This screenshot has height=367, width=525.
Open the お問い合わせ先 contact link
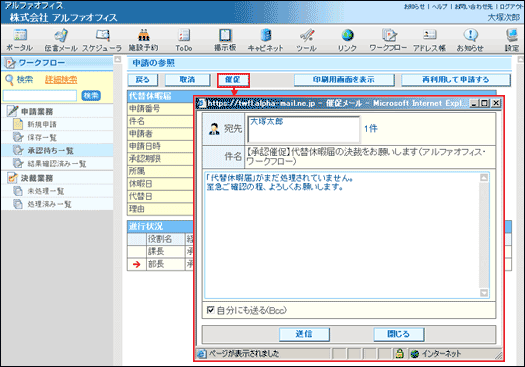pos(473,6)
